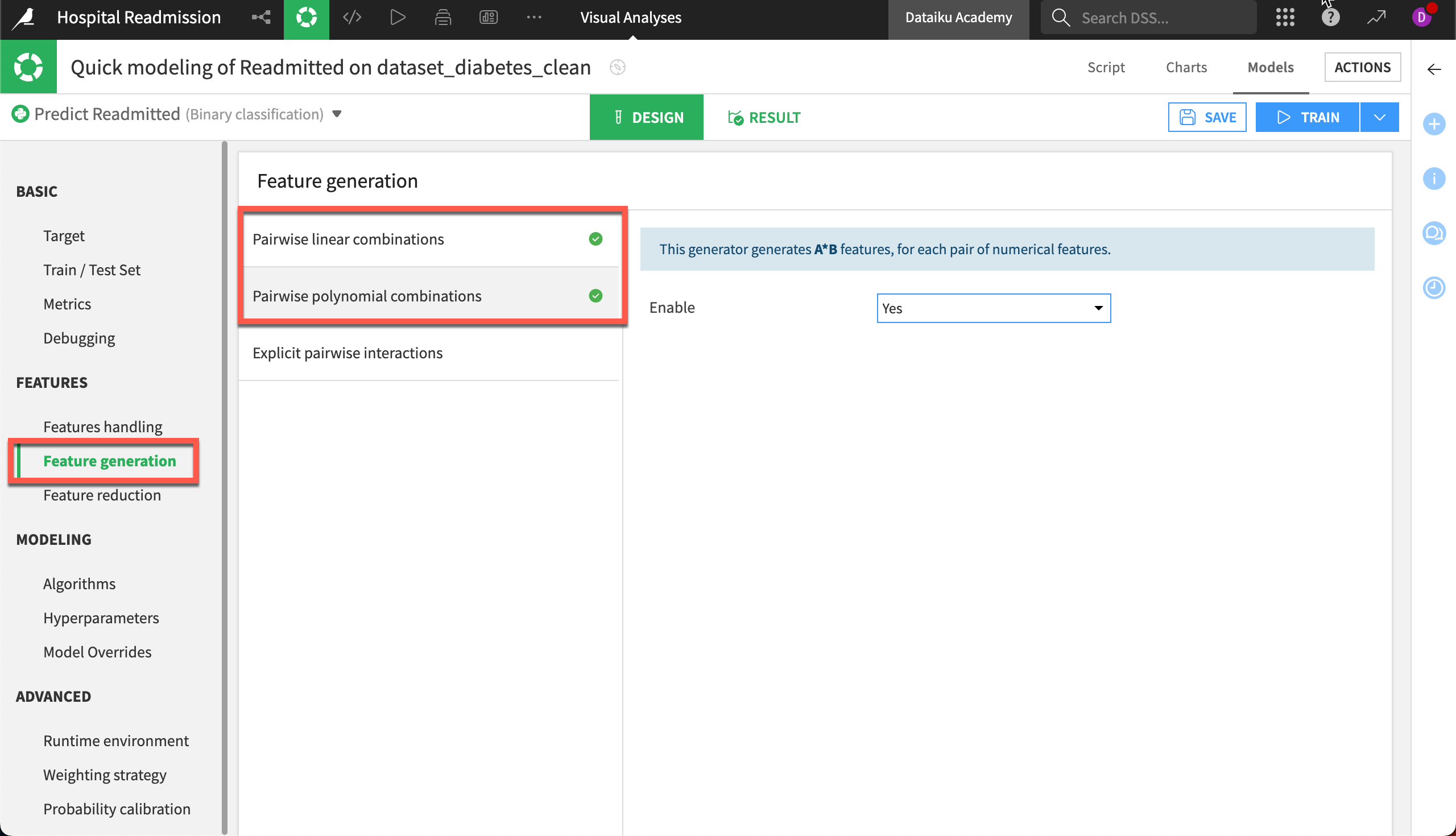
Task: Click the SAVE button
Action: (x=1207, y=117)
